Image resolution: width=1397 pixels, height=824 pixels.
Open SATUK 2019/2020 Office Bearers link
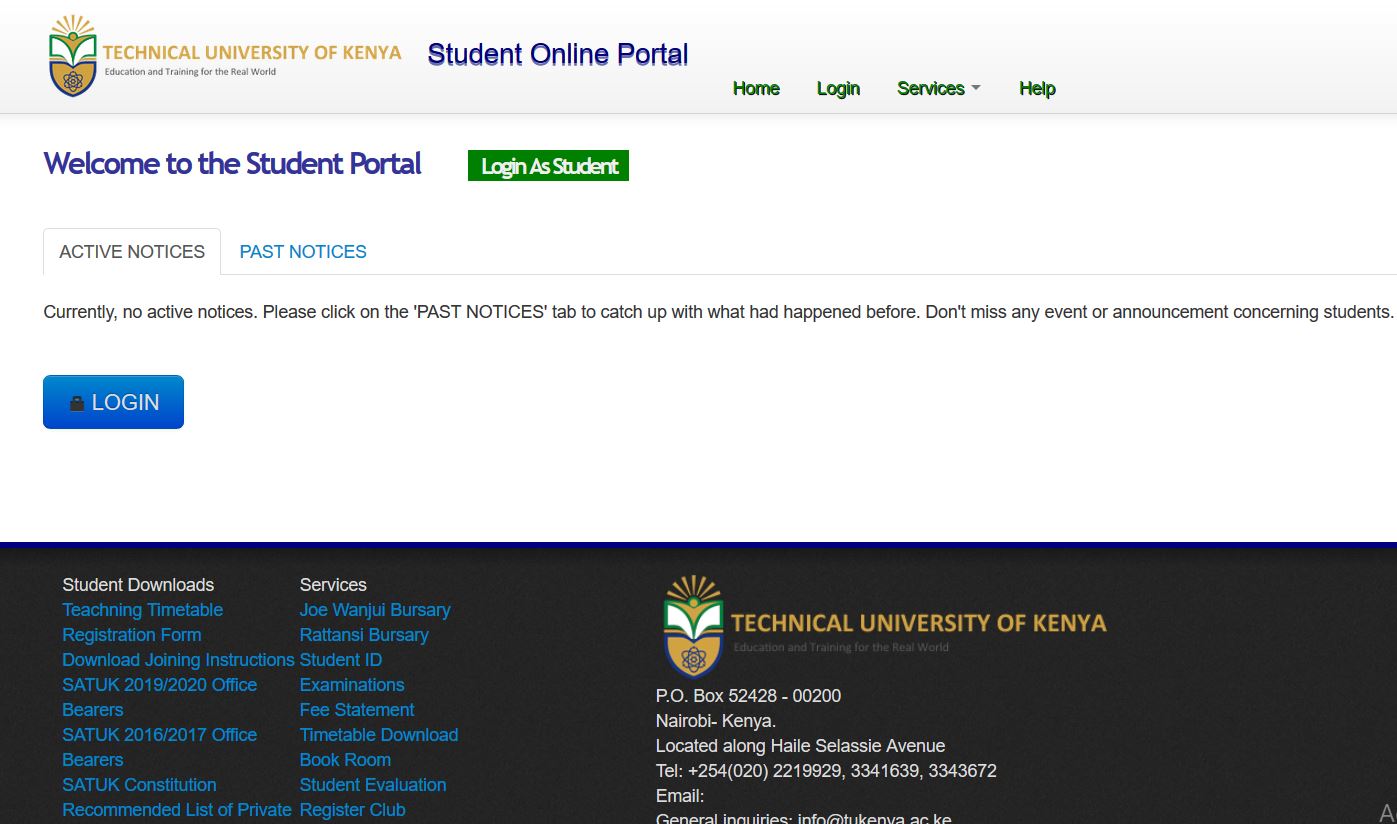(x=160, y=697)
